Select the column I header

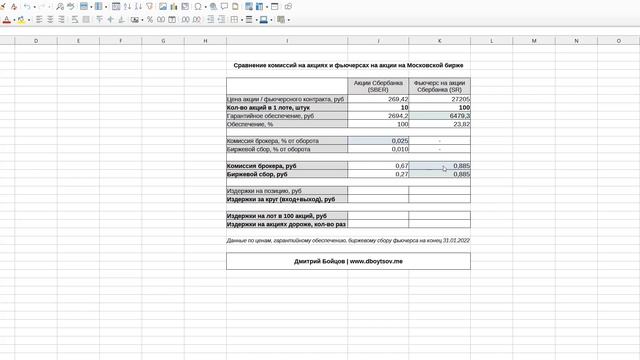[287, 41]
